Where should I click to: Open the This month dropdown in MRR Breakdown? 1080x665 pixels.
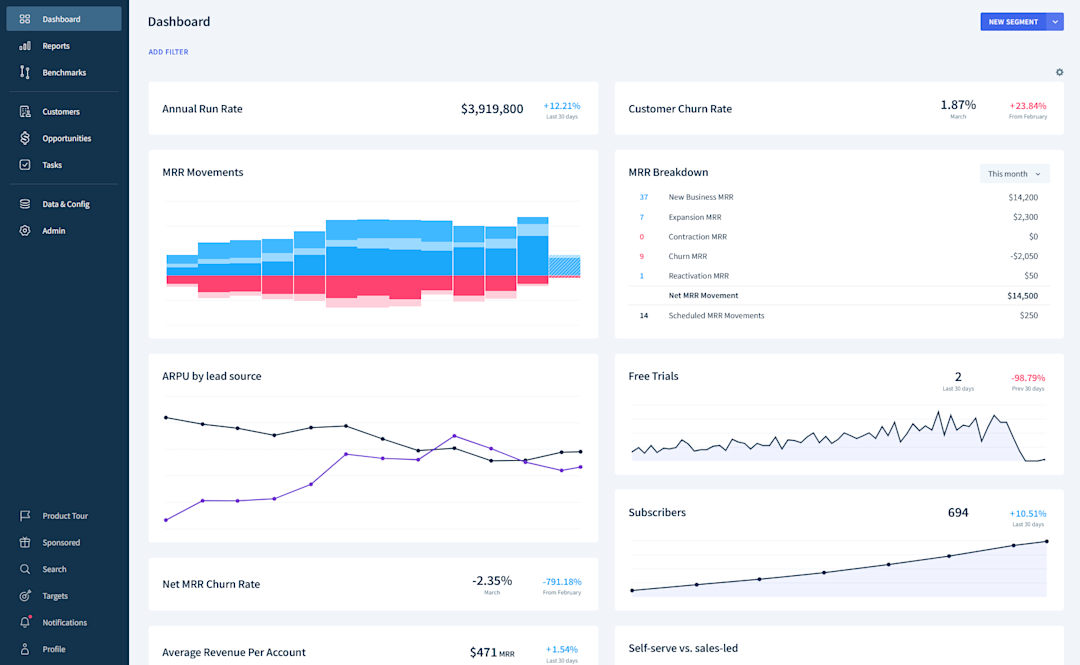click(1014, 173)
